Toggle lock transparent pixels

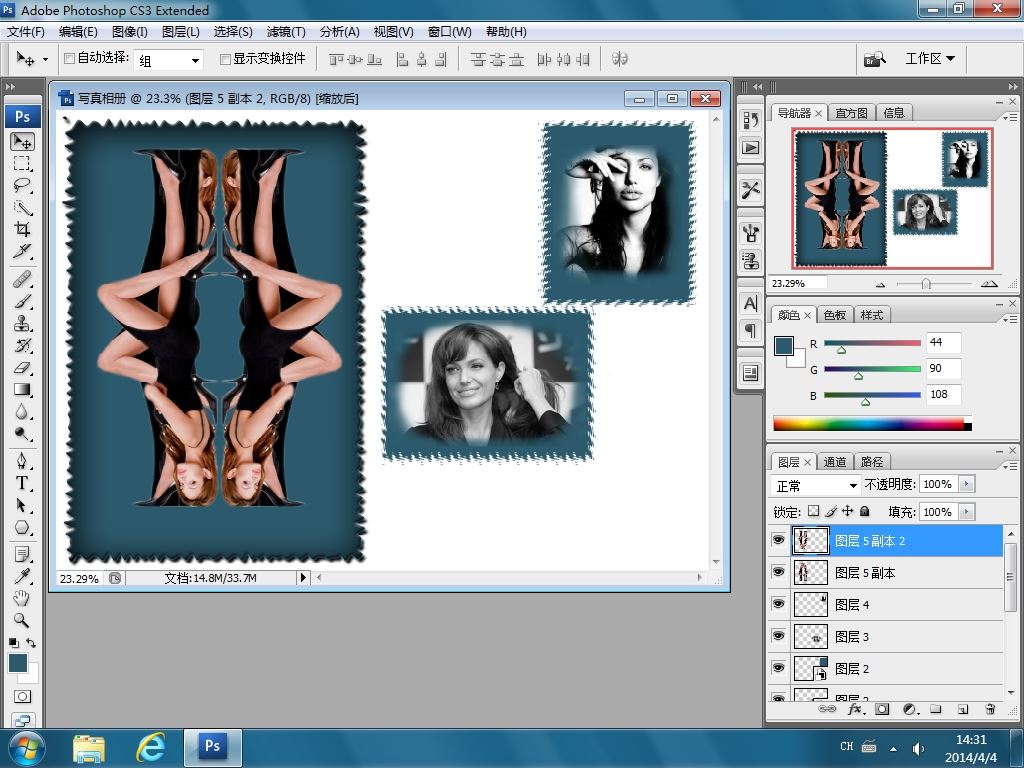click(x=813, y=511)
